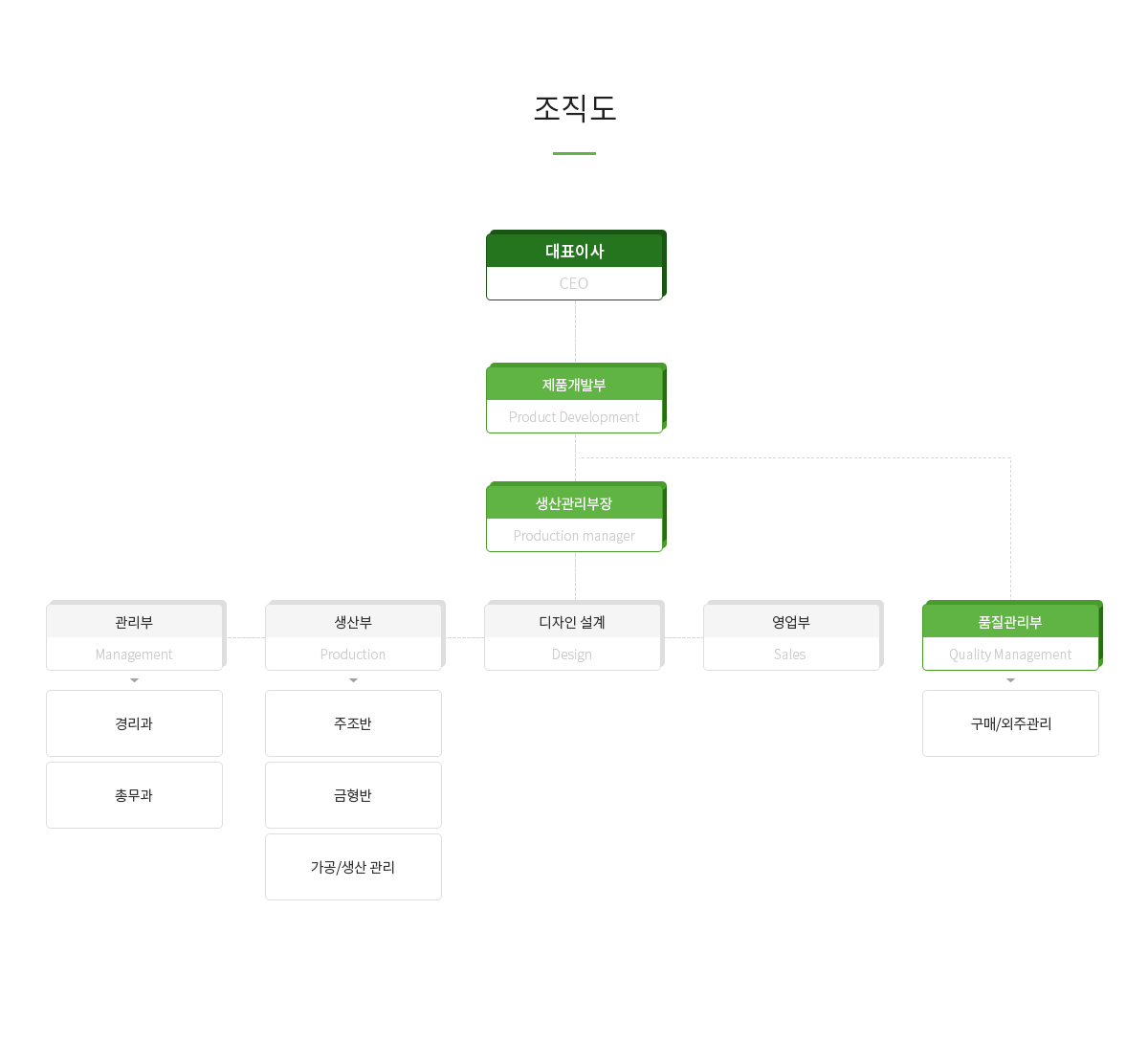This screenshot has width=1148, height=1043.
Task: Click the 가공/생산 관리 box
Action: coord(353,867)
